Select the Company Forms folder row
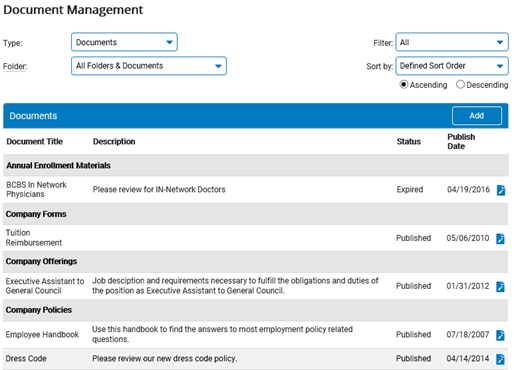Screen dimensions: 514x370 [256, 214]
